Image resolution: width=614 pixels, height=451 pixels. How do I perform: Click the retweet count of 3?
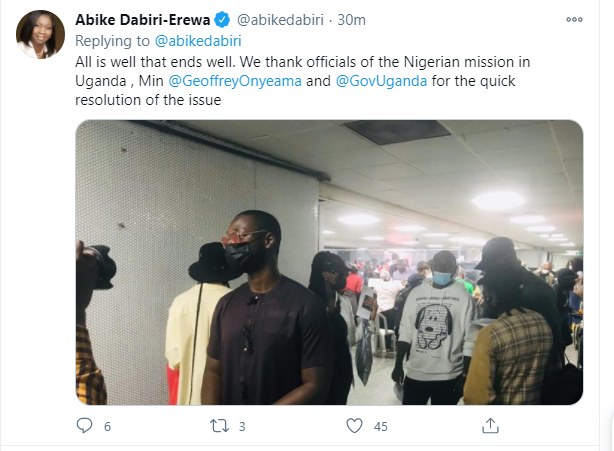pos(243,427)
